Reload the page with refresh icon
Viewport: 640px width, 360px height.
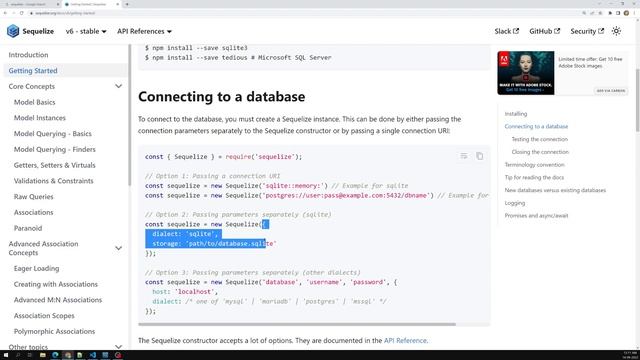tap(22, 13)
